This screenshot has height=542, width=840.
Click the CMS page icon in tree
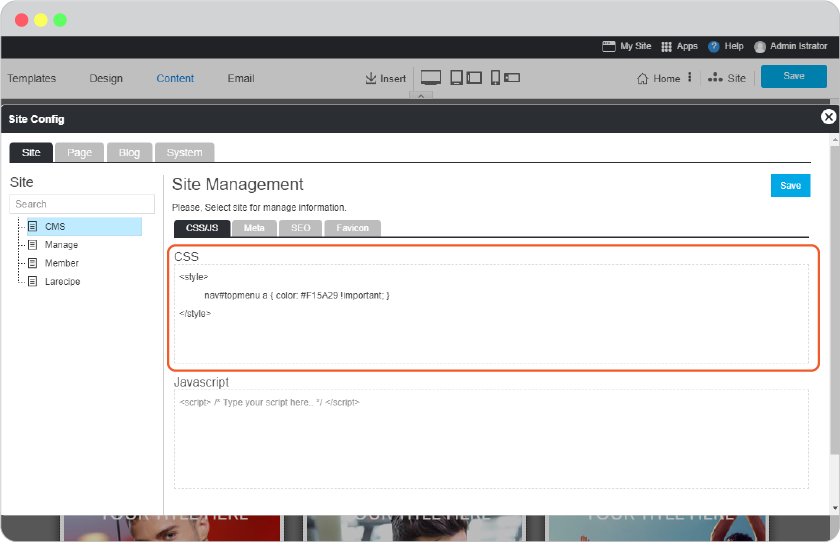pos(33,227)
